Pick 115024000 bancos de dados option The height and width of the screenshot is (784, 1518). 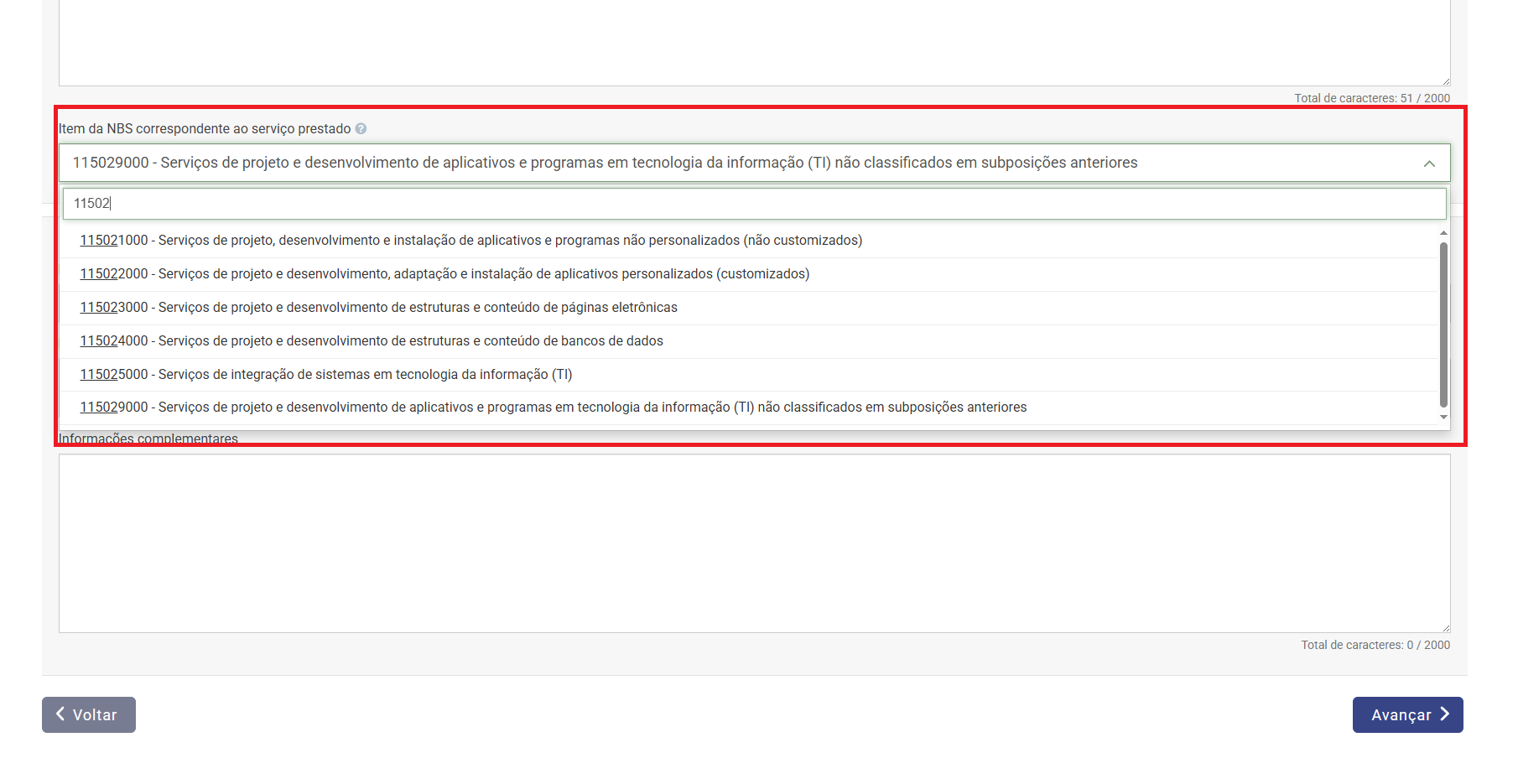click(x=372, y=341)
